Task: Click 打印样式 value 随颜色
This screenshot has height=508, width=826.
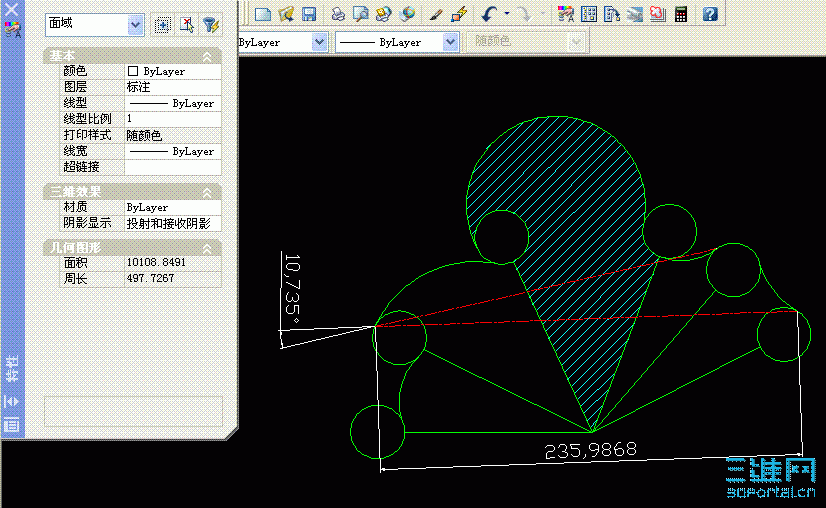Action: [x=173, y=135]
